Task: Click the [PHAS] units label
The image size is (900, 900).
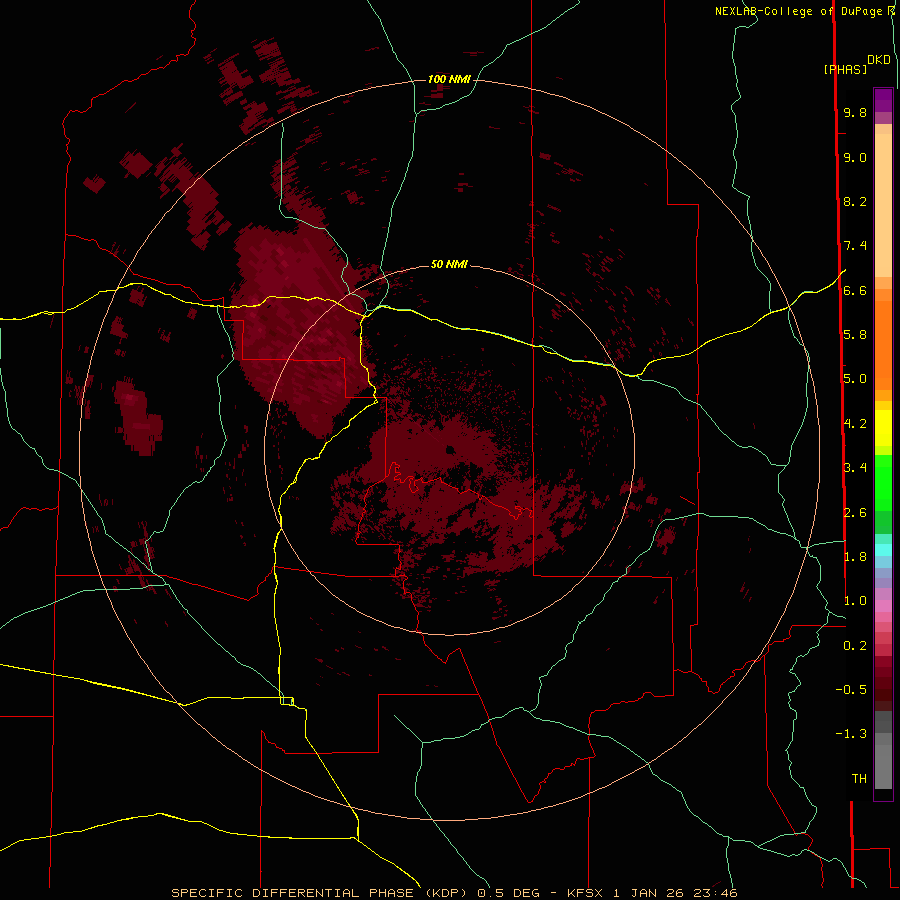Action: (x=845, y=70)
